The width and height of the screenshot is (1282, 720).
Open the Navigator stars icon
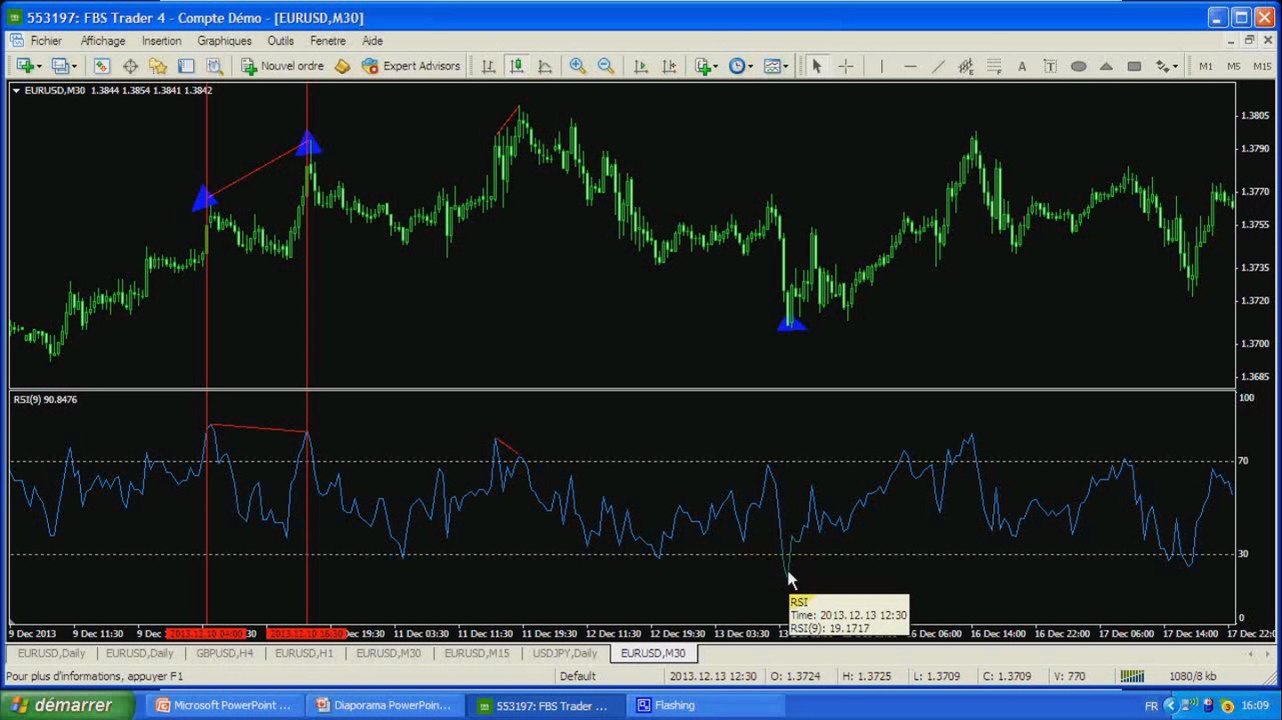pos(158,66)
